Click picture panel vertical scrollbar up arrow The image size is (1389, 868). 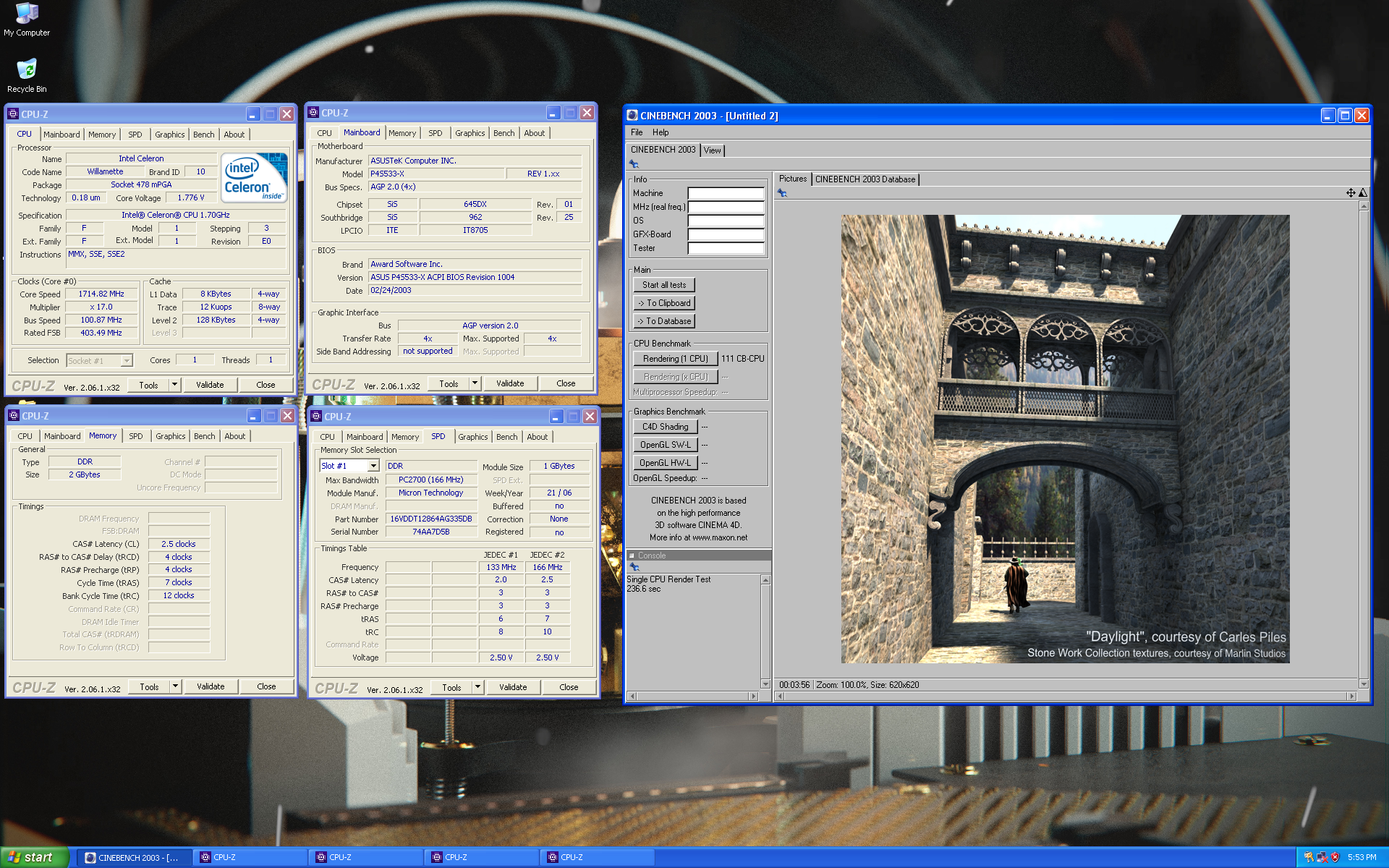coord(1364,206)
